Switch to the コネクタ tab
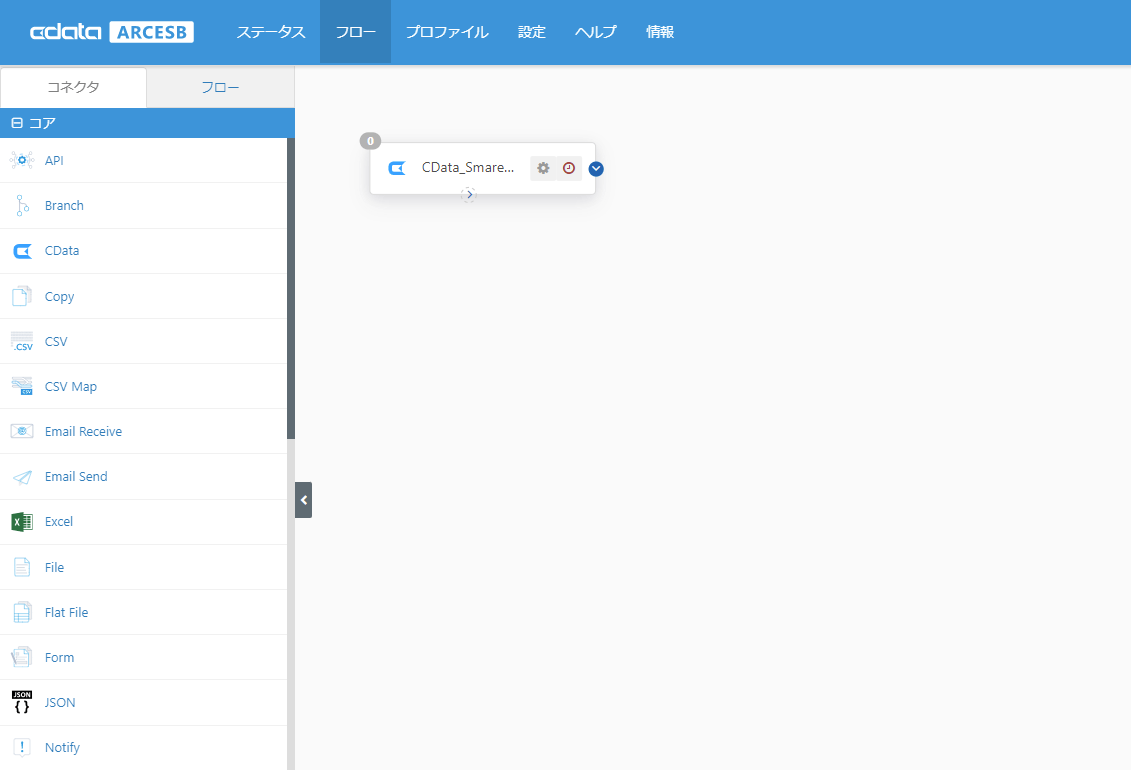1131x770 pixels. point(74,87)
